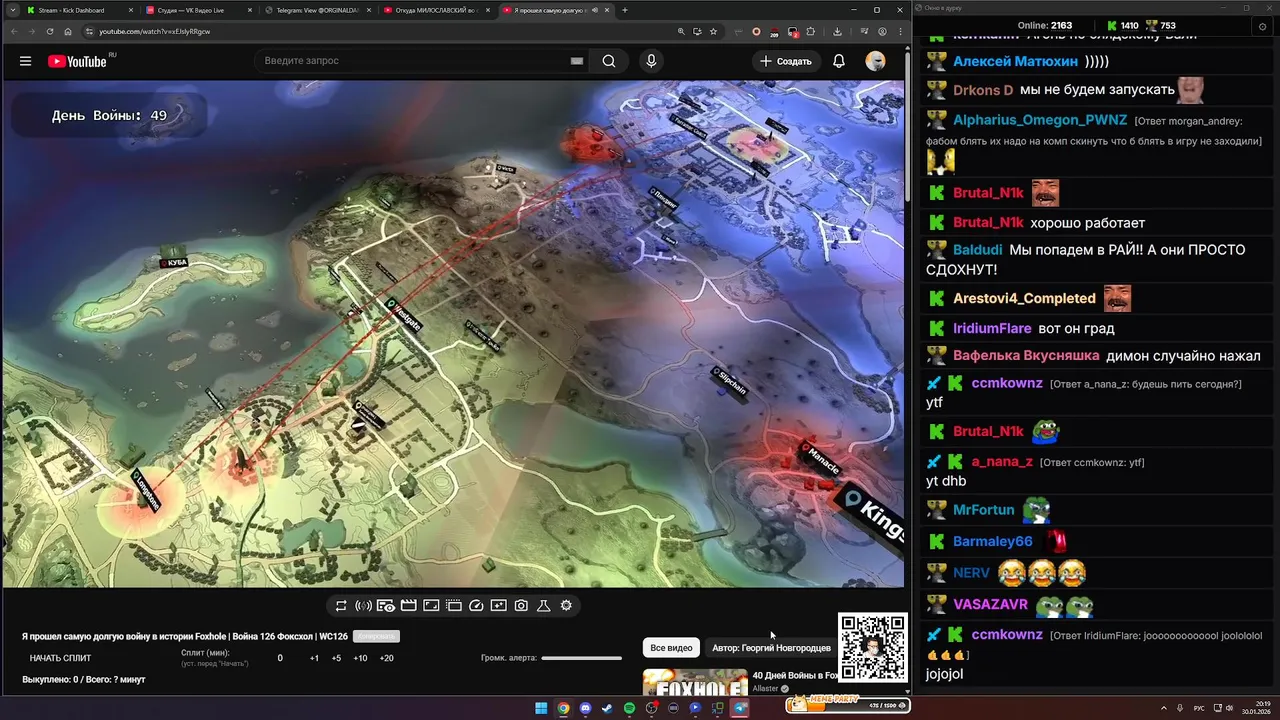Click the clapperboard icon in player toolbar
1280x720 pixels.
tap(408, 606)
